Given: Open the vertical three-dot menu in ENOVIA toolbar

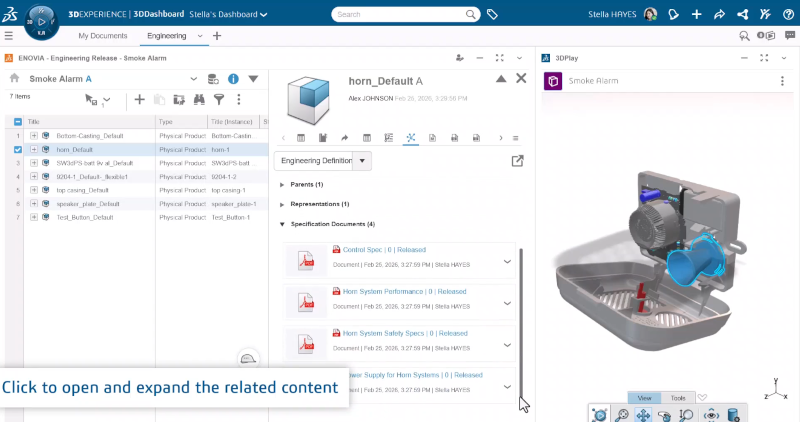Looking at the screenshot, I should [x=239, y=100].
